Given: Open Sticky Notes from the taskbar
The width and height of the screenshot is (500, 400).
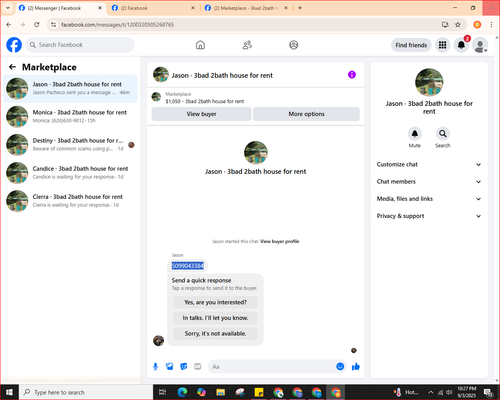Looking at the screenshot, I should 259,392.
